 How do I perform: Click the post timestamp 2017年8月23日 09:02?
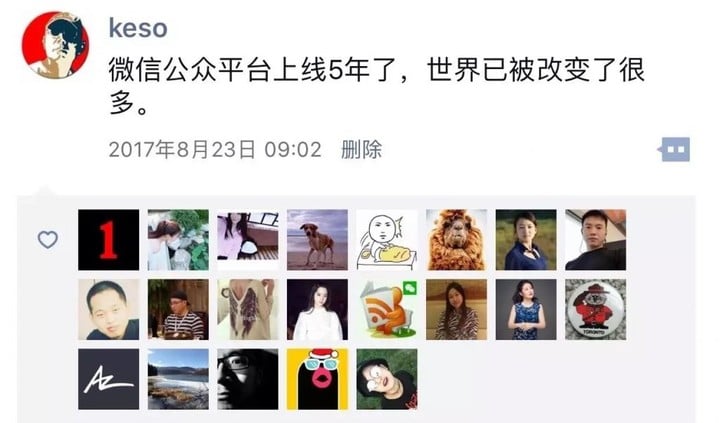click(215, 150)
